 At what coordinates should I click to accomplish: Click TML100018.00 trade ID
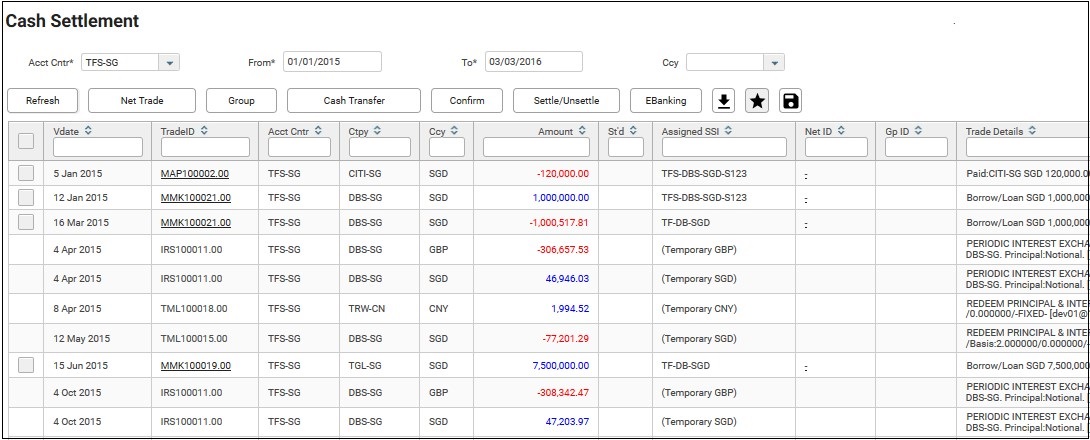pos(194,309)
